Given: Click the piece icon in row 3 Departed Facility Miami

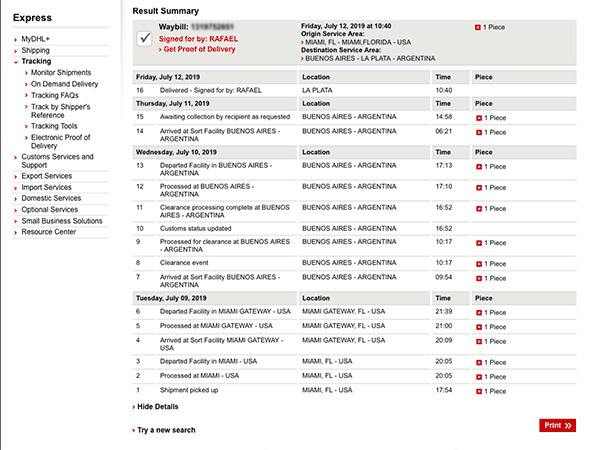Looking at the screenshot, I should [x=479, y=363].
